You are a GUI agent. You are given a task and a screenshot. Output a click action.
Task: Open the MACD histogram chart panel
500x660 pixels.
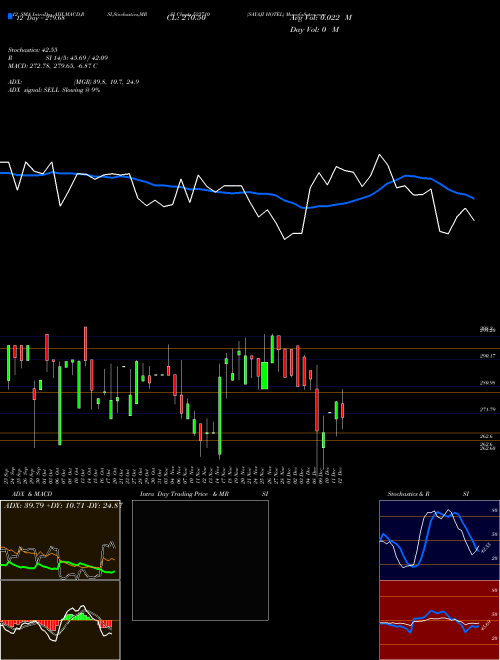(60, 620)
